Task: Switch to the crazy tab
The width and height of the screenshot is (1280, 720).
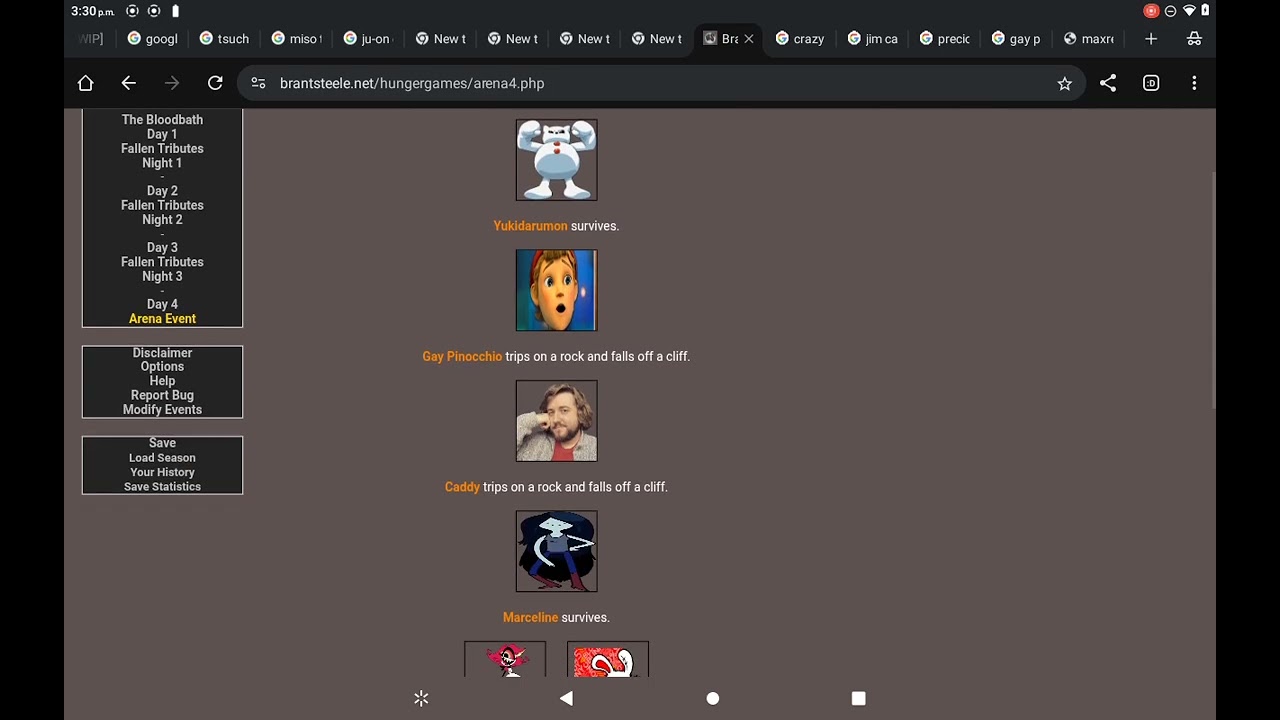Action: (801, 39)
